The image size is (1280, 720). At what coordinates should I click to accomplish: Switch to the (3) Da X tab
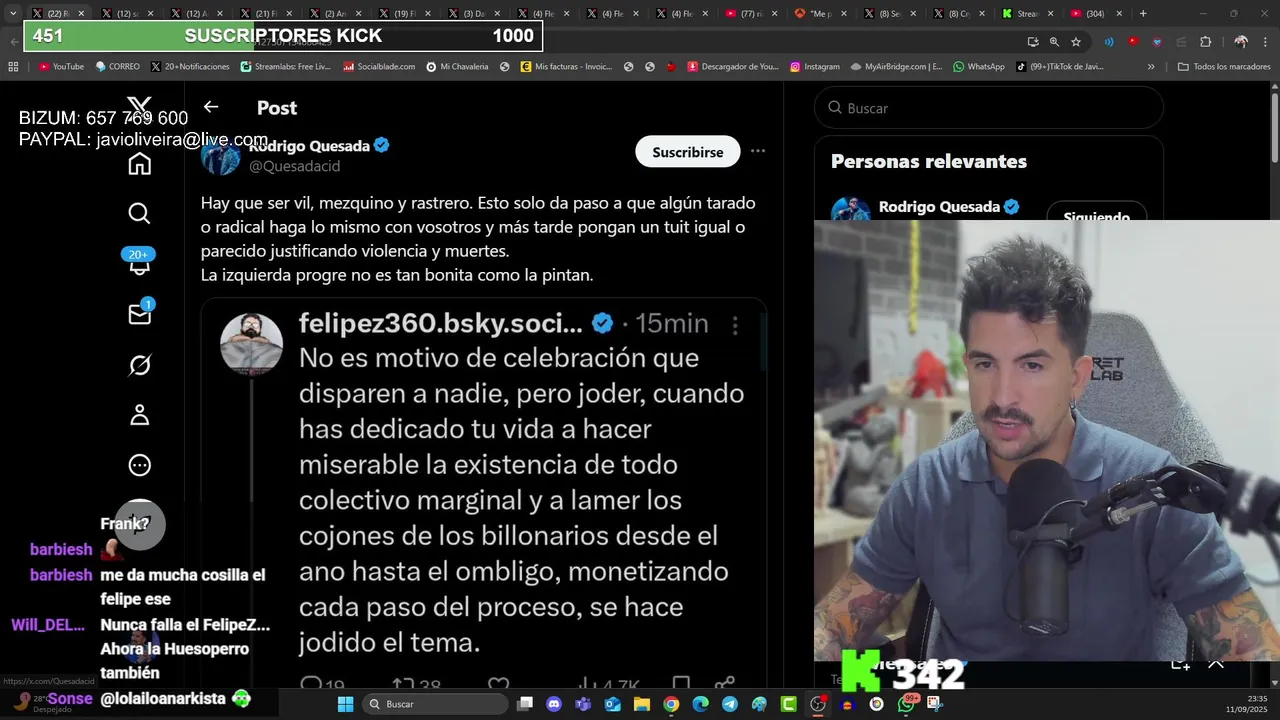point(474,14)
